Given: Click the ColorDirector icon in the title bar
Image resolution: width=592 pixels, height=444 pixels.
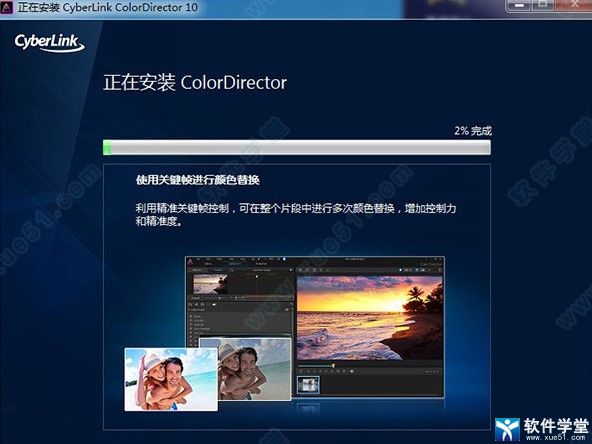Looking at the screenshot, I should [x=6, y=7].
